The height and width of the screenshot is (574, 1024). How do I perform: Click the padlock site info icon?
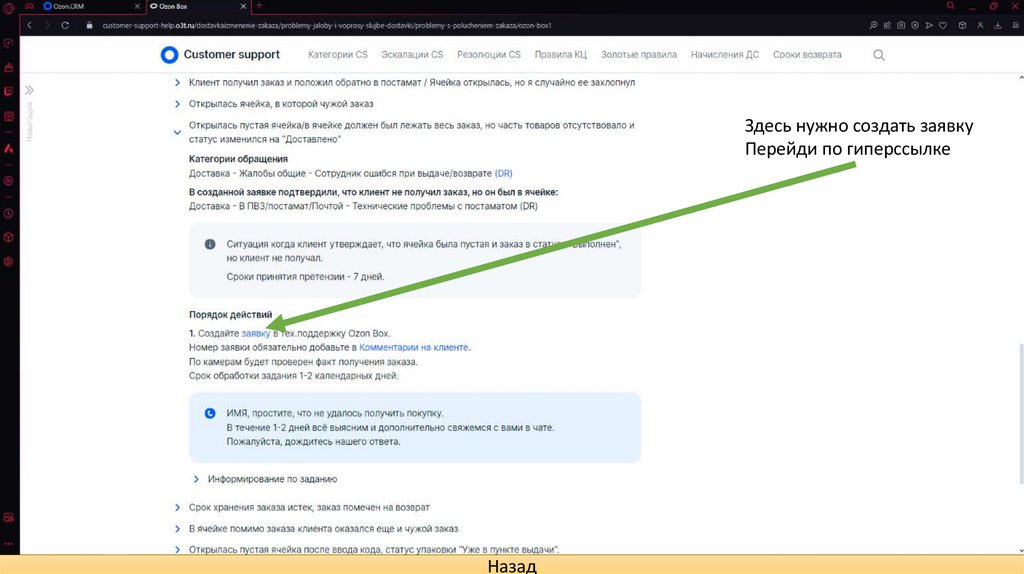(89, 25)
